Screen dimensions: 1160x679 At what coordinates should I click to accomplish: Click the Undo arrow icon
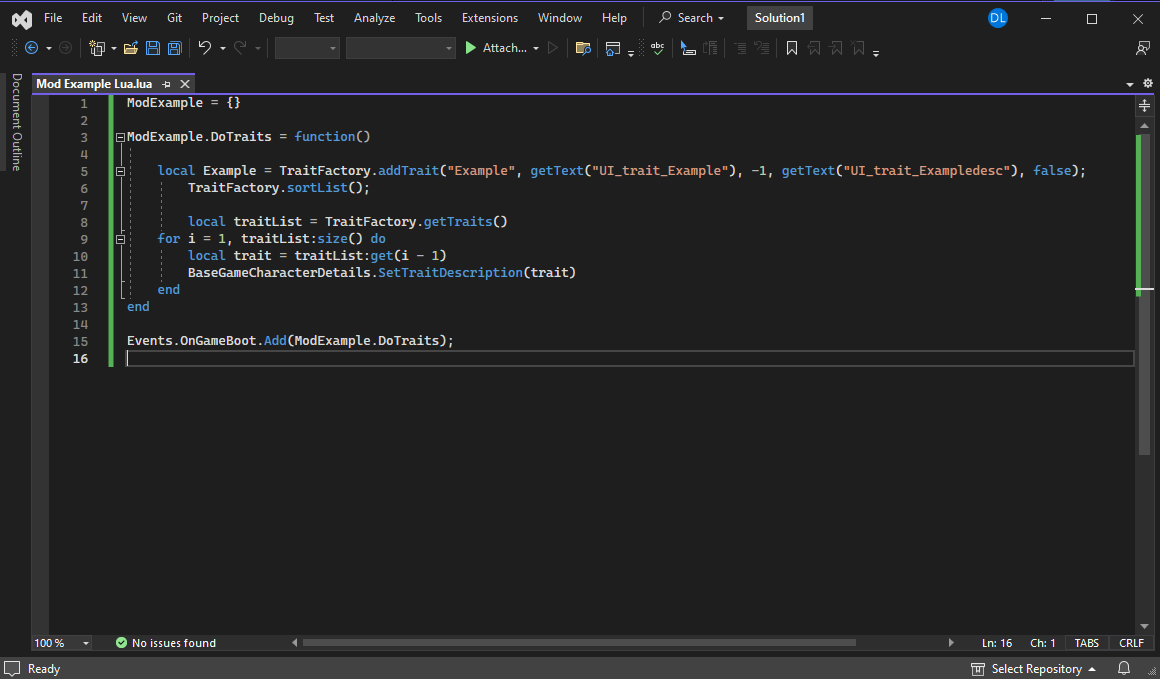(x=204, y=48)
